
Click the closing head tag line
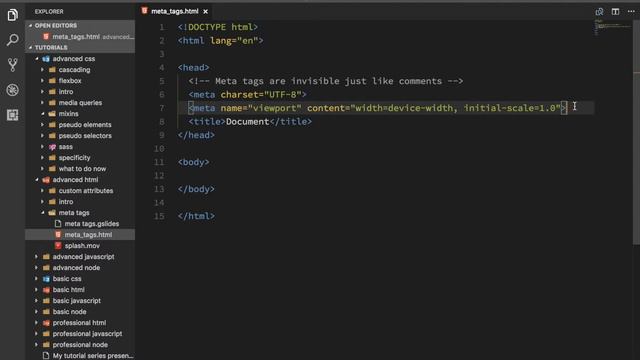[x=196, y=135]
